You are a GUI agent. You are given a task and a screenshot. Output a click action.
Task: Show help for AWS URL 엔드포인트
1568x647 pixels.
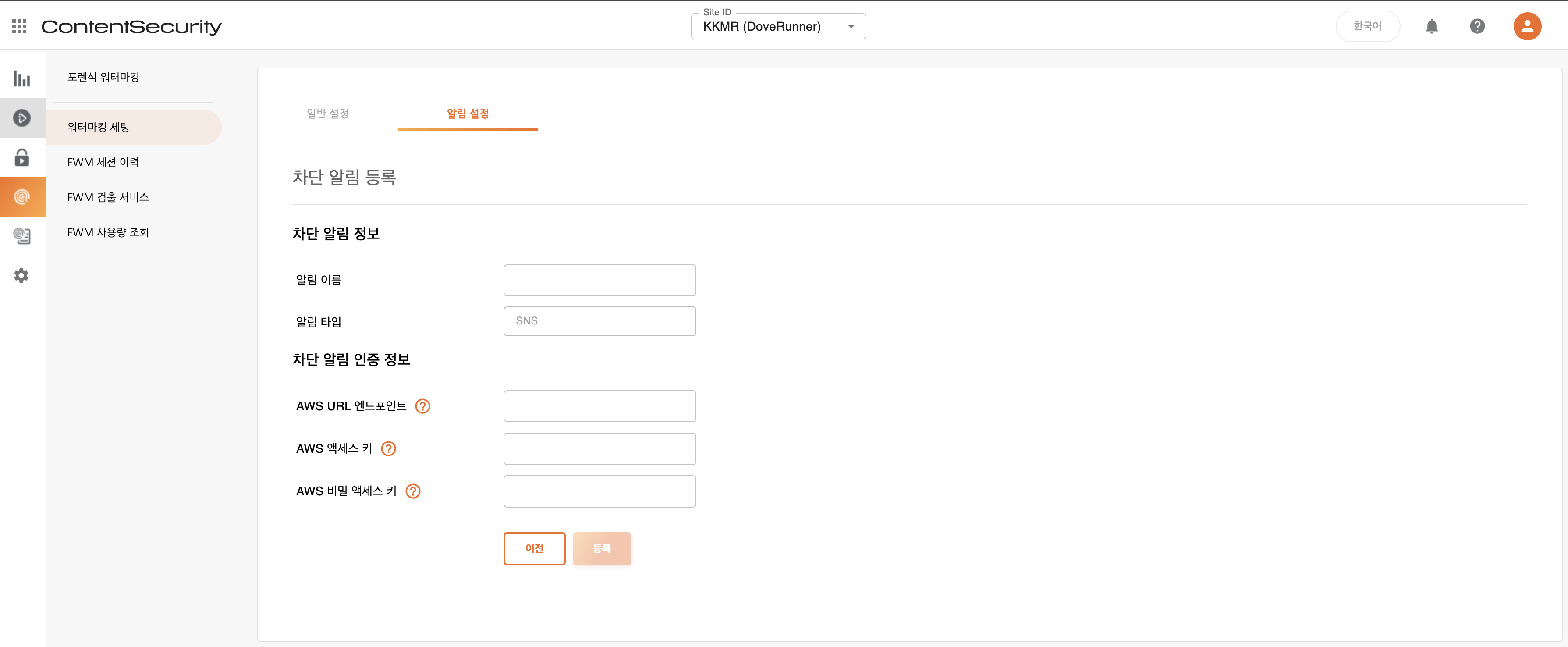click(x=422, y=406)
